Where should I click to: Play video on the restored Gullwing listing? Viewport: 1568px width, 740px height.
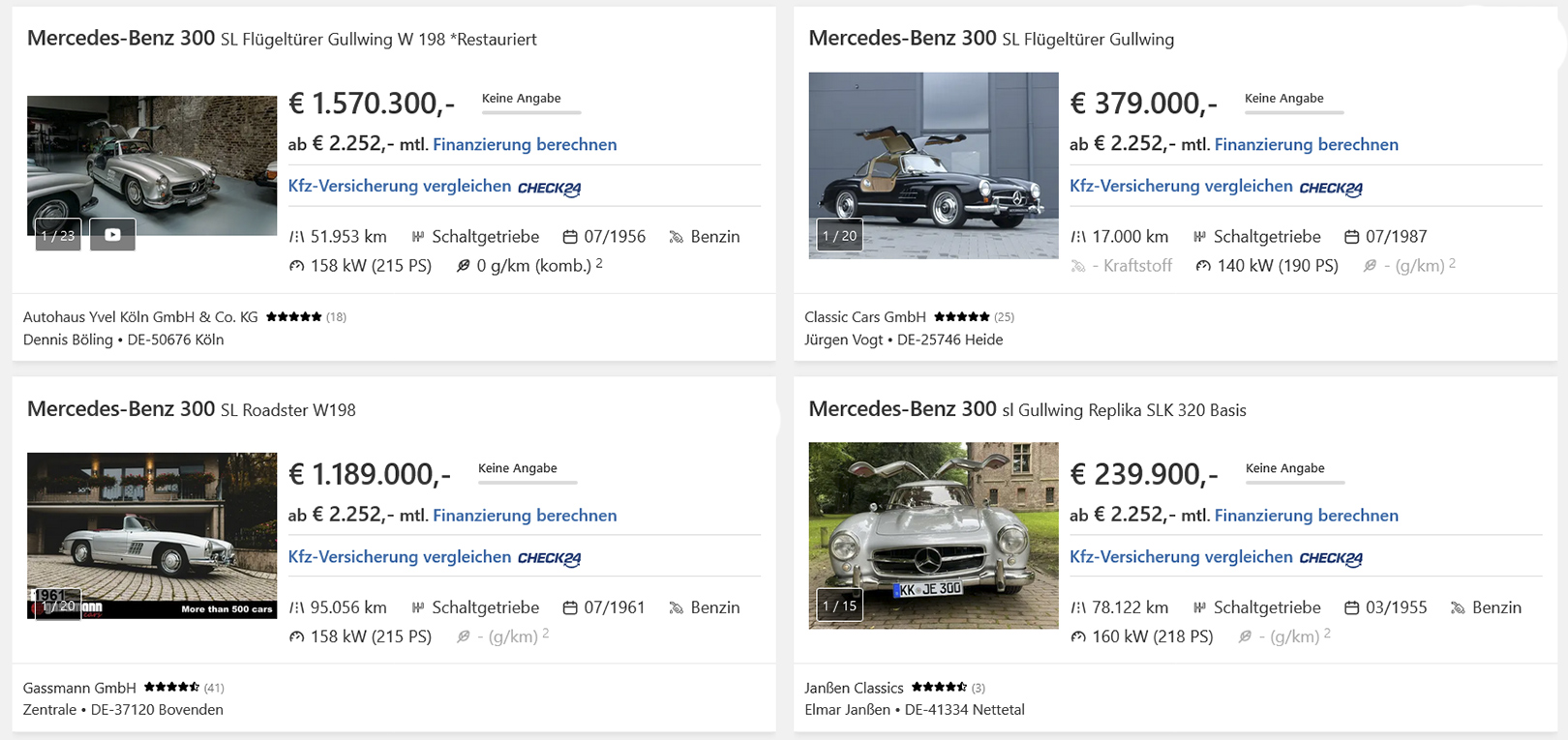(x=112, y=235)
